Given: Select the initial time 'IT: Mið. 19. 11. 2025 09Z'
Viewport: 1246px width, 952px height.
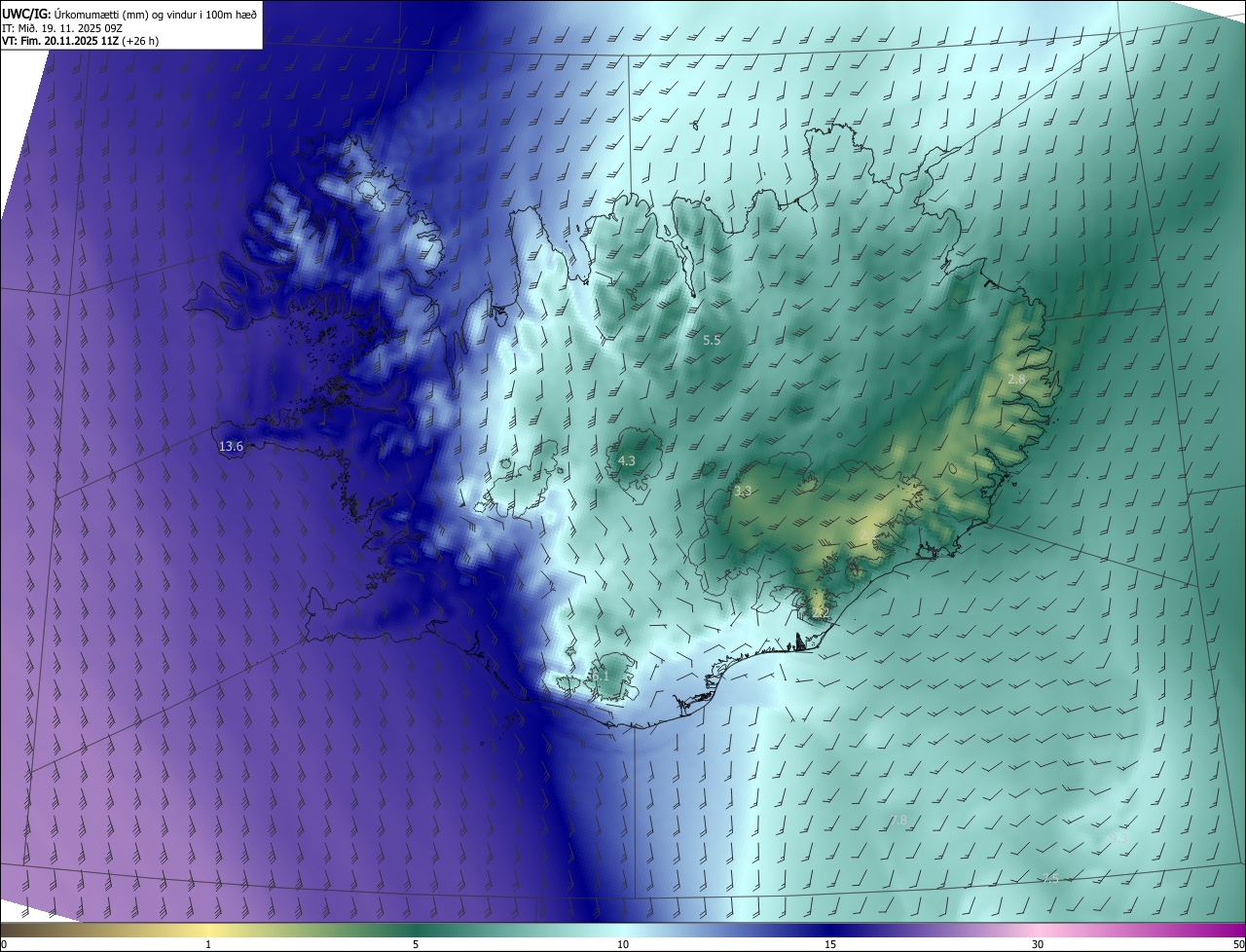Looking at the screenshot, I should [61, 27].
